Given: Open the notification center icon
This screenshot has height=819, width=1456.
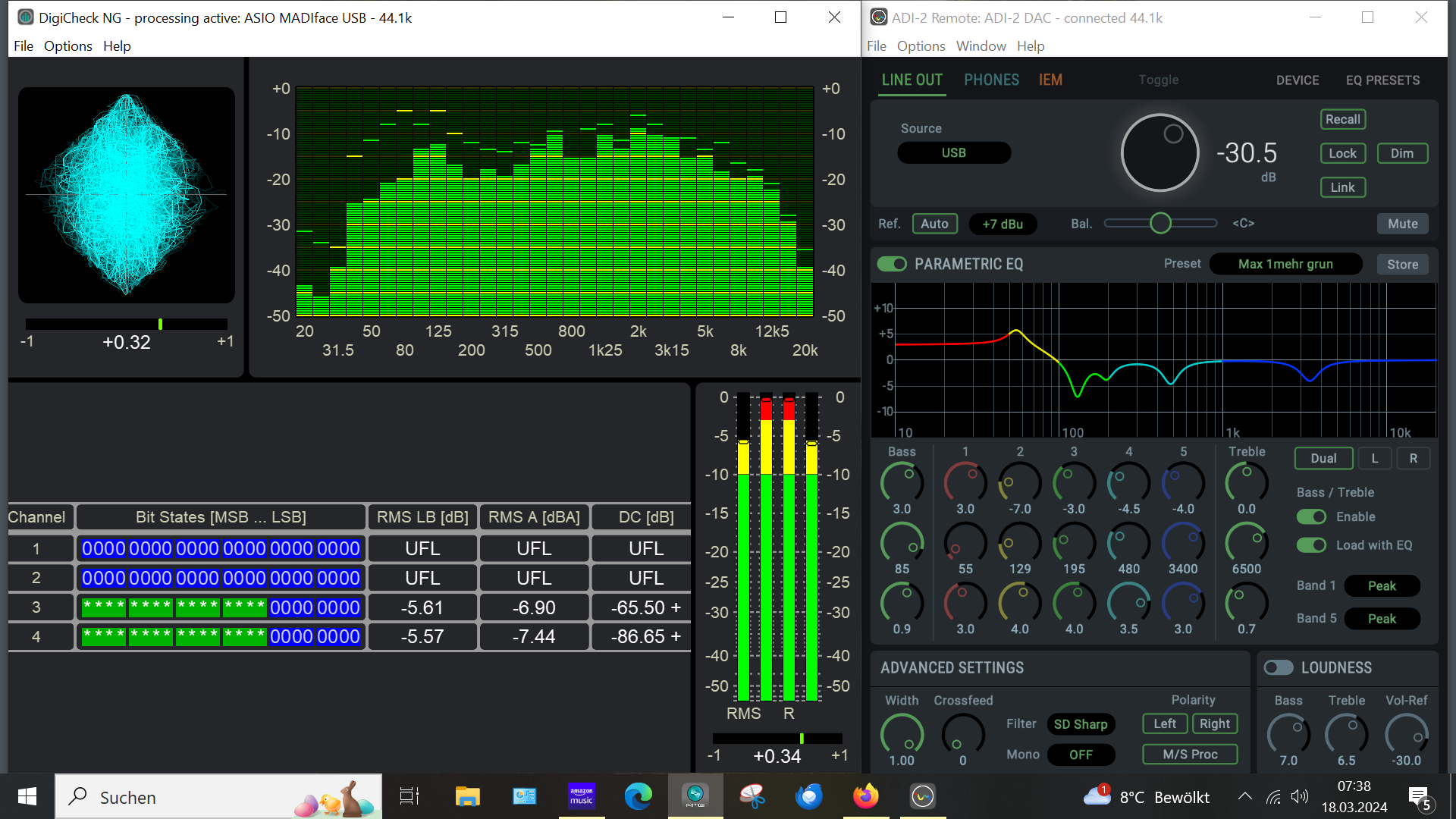Looking at the screenshot, I should click(x=1420, y=798).
